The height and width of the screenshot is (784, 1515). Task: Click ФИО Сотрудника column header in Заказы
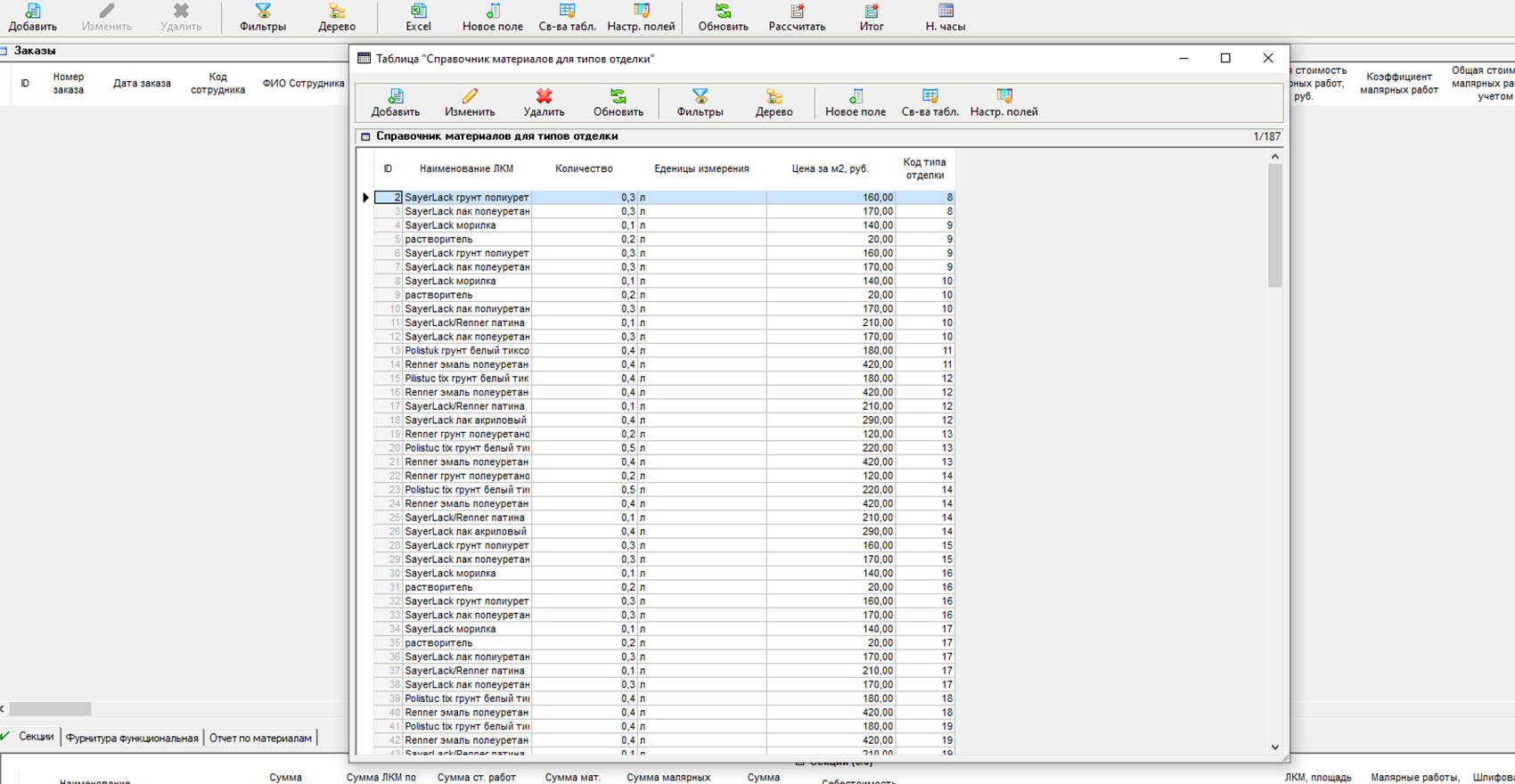click(x=303, y=84)
